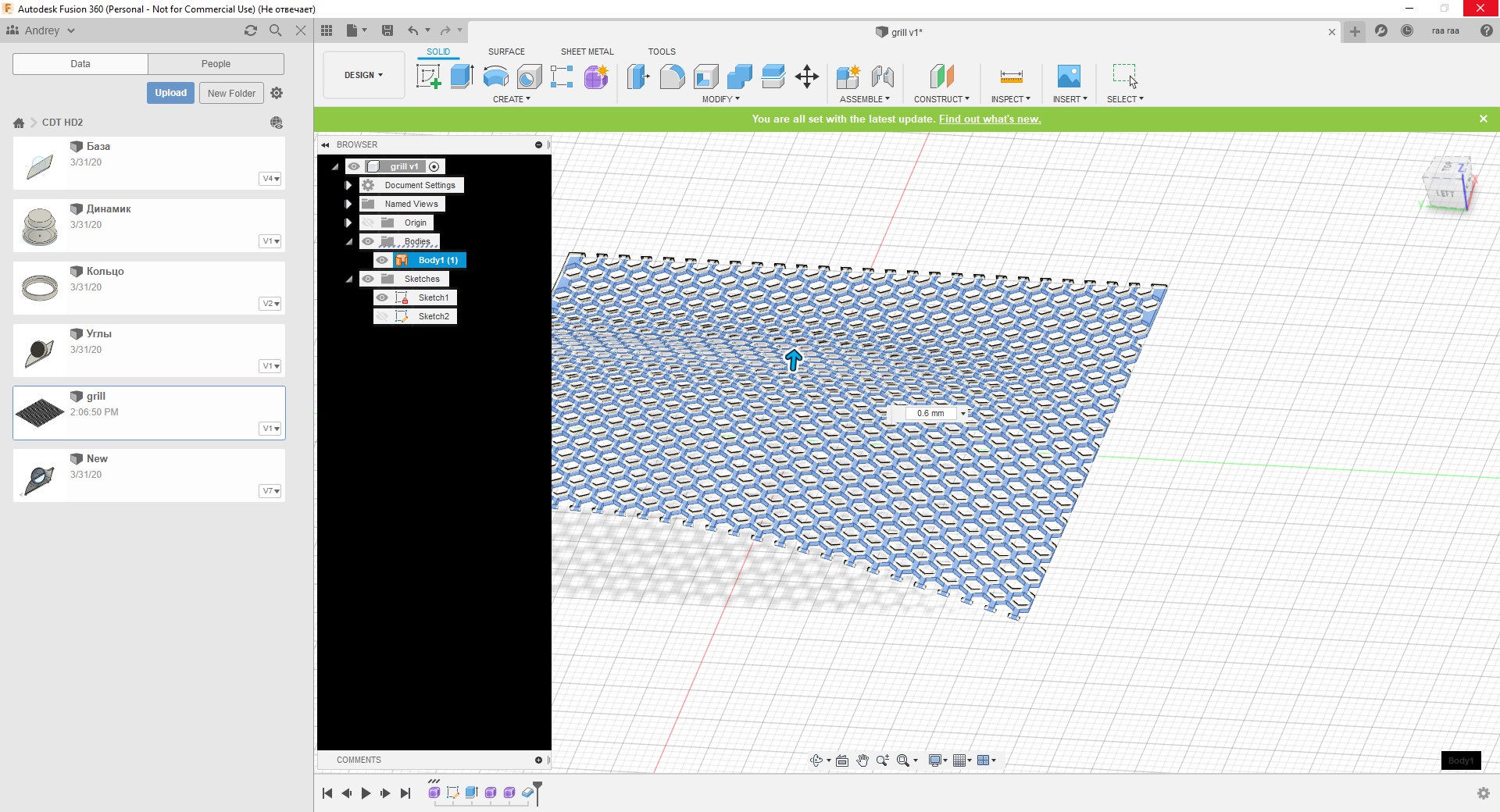Screen dimensions: 1500x812
Task: Play the design timeline
Action: [366, 793]
